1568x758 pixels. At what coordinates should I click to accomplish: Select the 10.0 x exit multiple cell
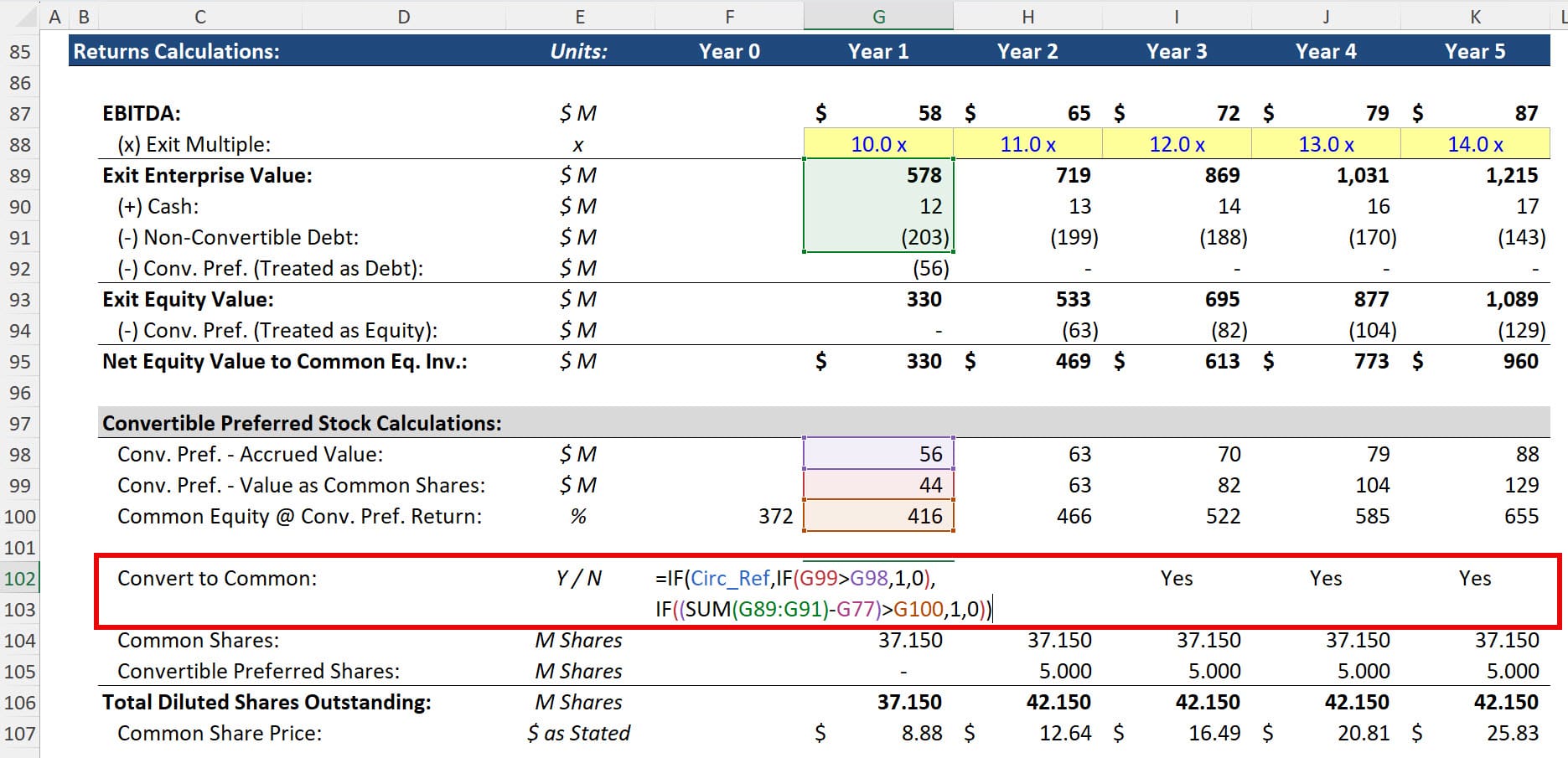(877, 143)
